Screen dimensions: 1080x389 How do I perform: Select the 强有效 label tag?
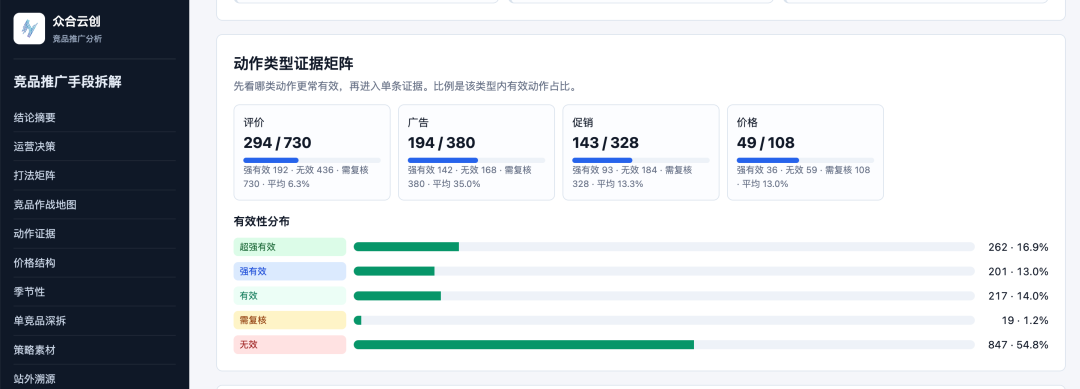pyautogui.click(x=289, y=271)
